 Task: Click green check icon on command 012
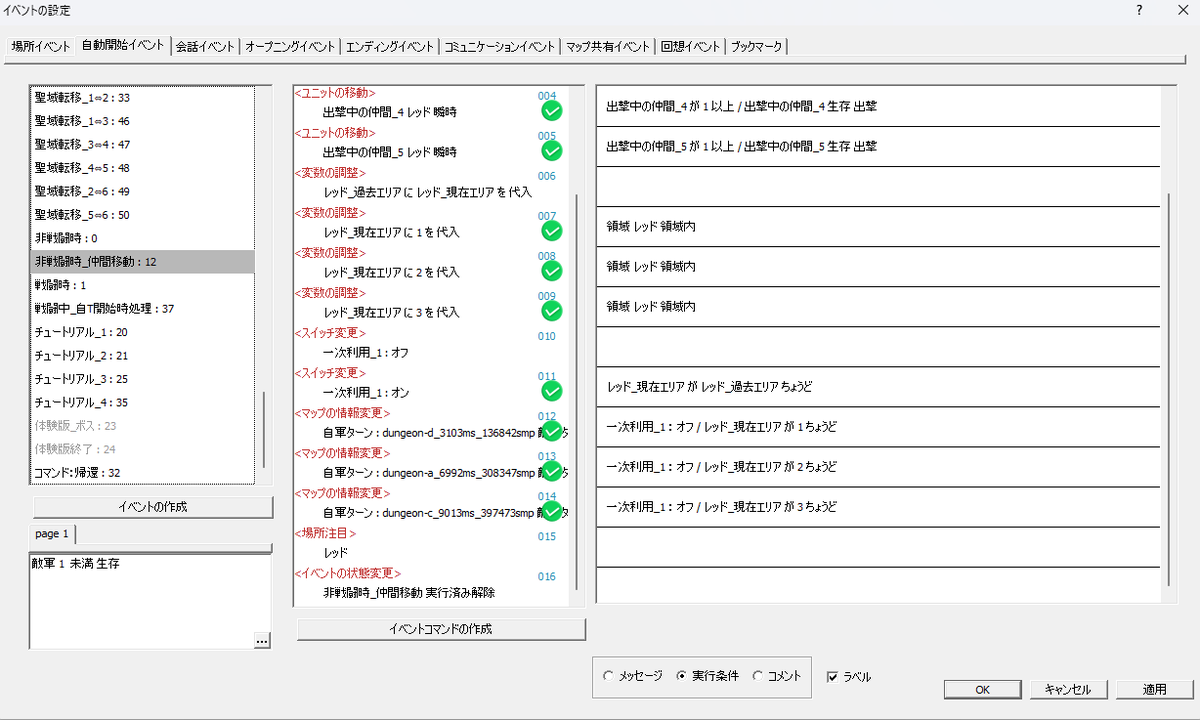click(551, 431)
